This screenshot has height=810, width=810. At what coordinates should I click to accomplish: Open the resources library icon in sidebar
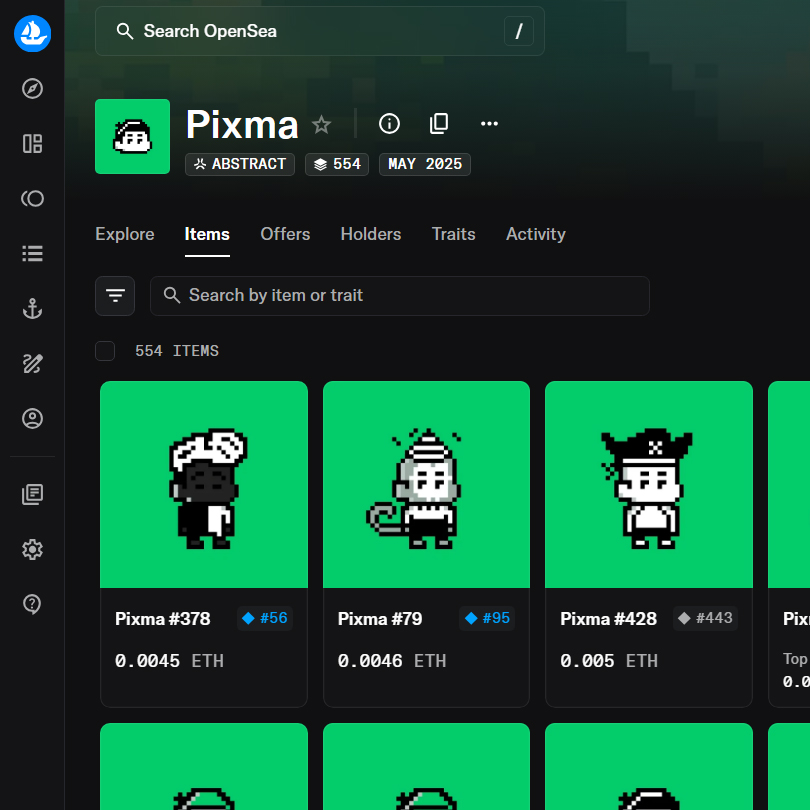pos(32,494)
